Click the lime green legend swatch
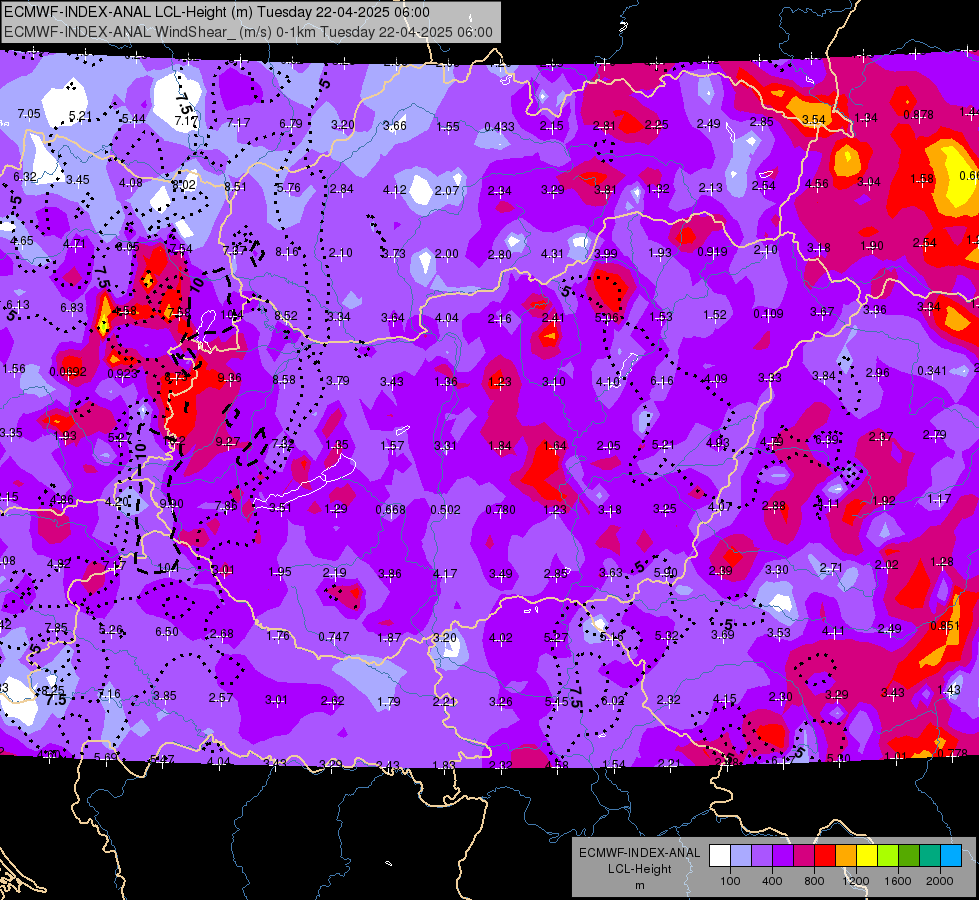The image size is (979, 900). (x=888, y=855)
